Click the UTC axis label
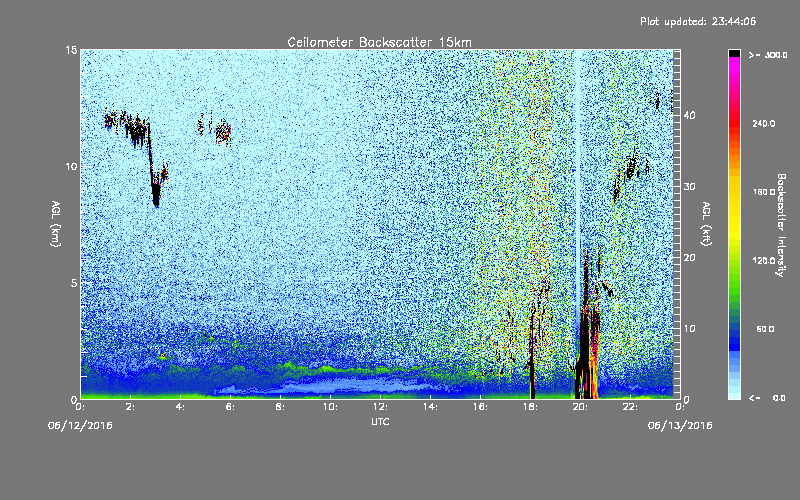Screen dimensions: 800x500 [x=380, y=421]
